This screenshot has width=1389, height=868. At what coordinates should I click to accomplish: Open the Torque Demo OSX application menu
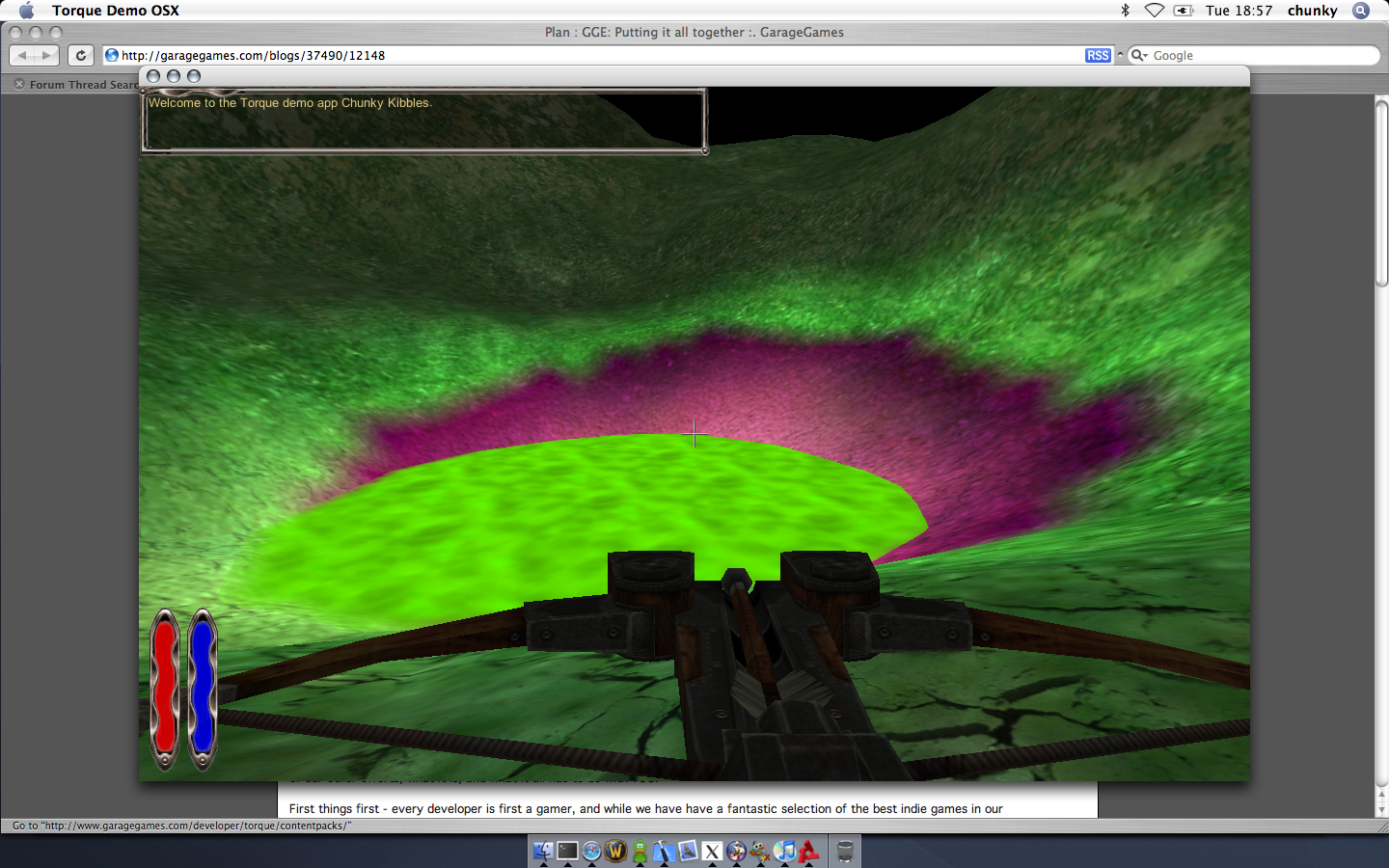point(115,11)
